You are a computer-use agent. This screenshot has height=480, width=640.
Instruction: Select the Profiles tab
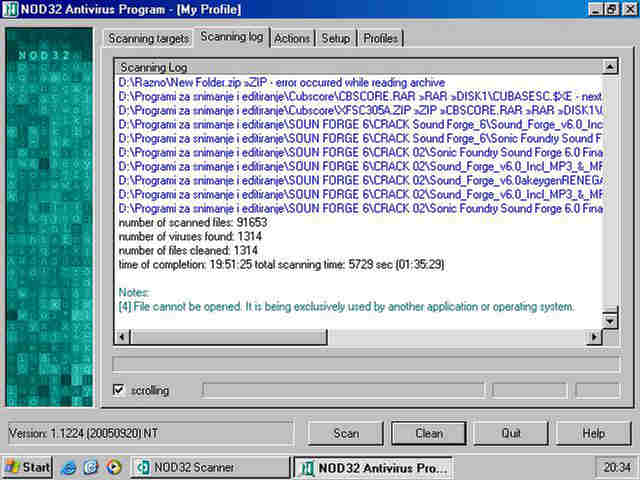tap(380, 39)
